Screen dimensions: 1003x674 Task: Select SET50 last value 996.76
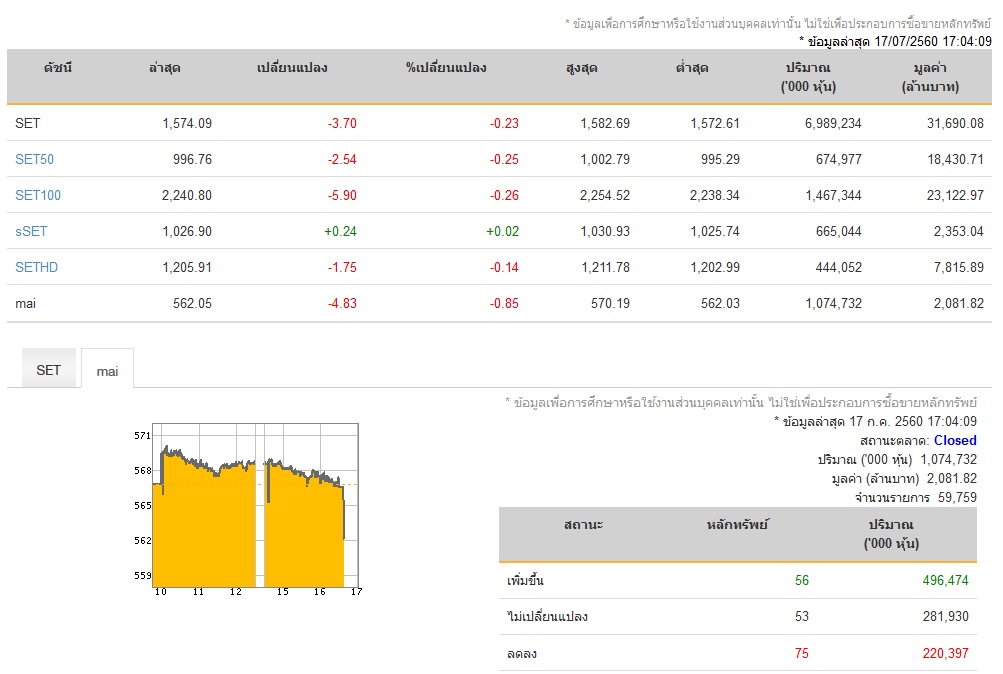point(192,159)
